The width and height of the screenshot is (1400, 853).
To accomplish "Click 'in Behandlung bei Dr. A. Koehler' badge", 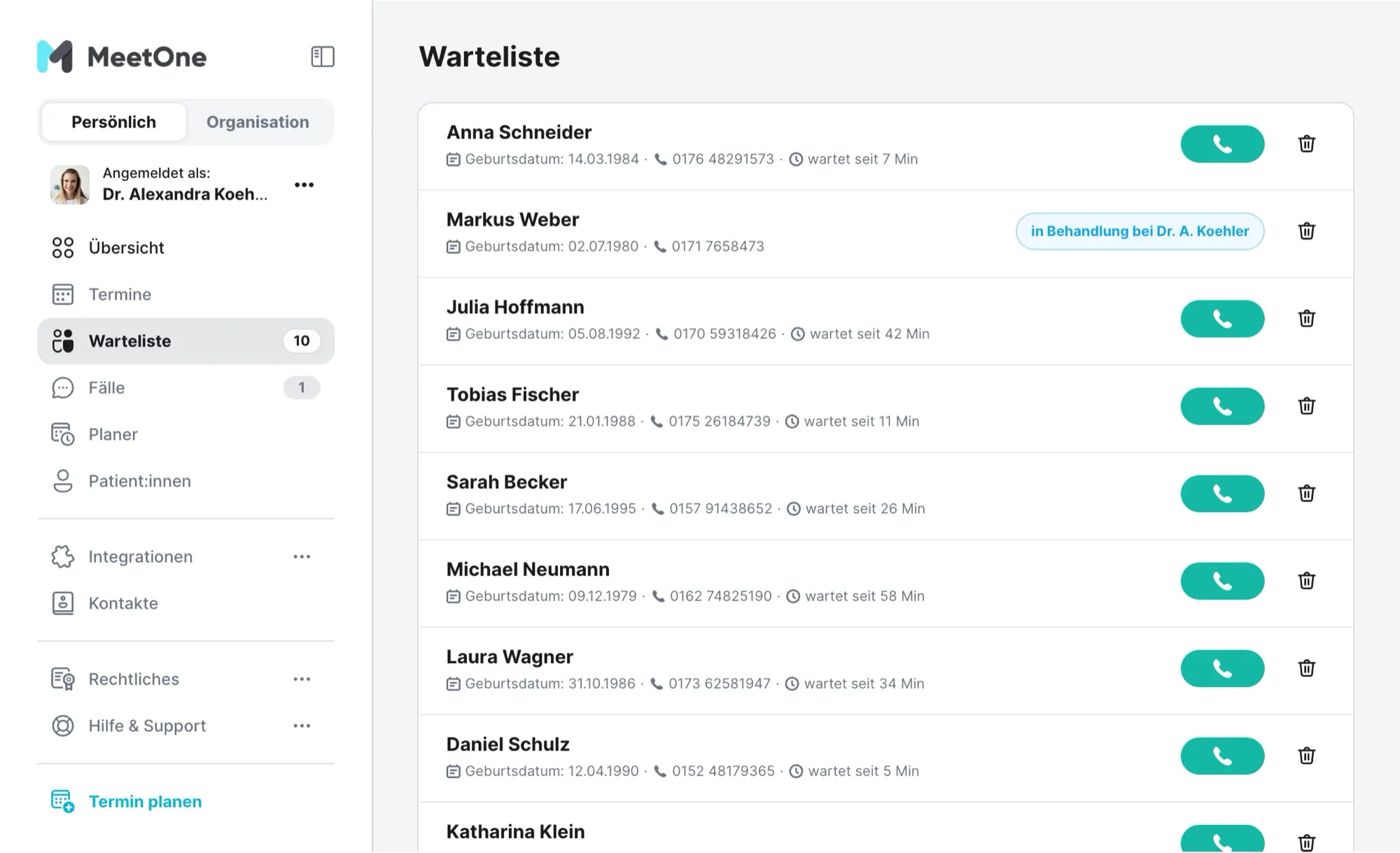I will pos(1140,231).
